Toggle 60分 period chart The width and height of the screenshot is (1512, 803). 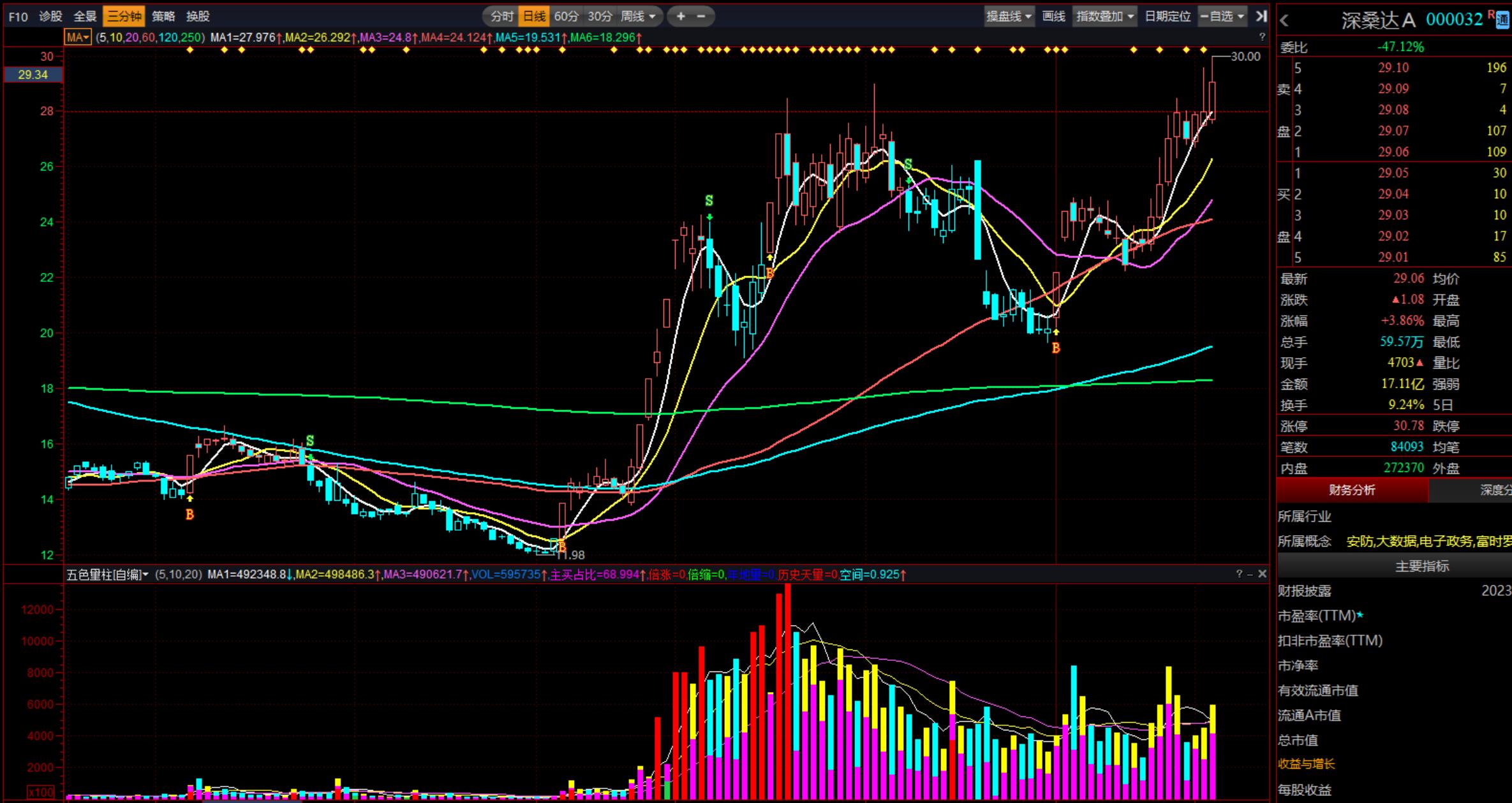pos(566,17)
